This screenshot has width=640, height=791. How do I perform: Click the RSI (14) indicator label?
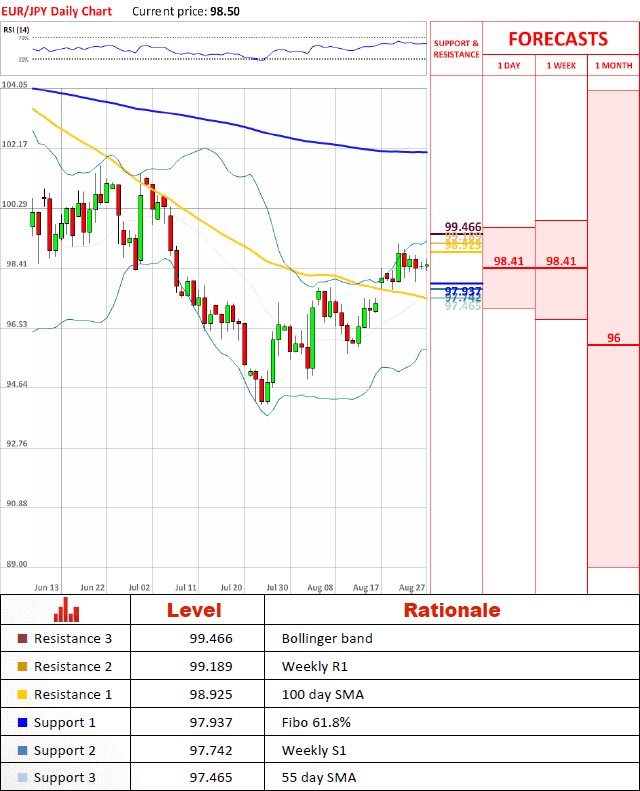15,30
